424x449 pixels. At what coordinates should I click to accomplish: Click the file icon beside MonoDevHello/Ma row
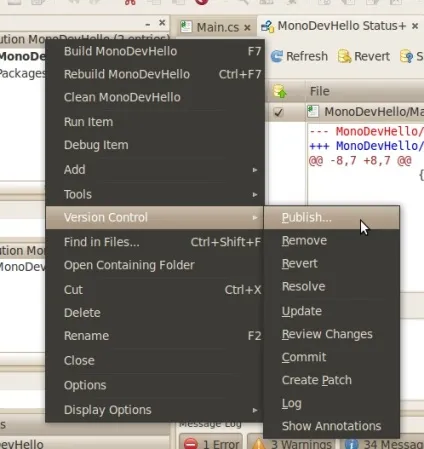(x=313, y=111)
